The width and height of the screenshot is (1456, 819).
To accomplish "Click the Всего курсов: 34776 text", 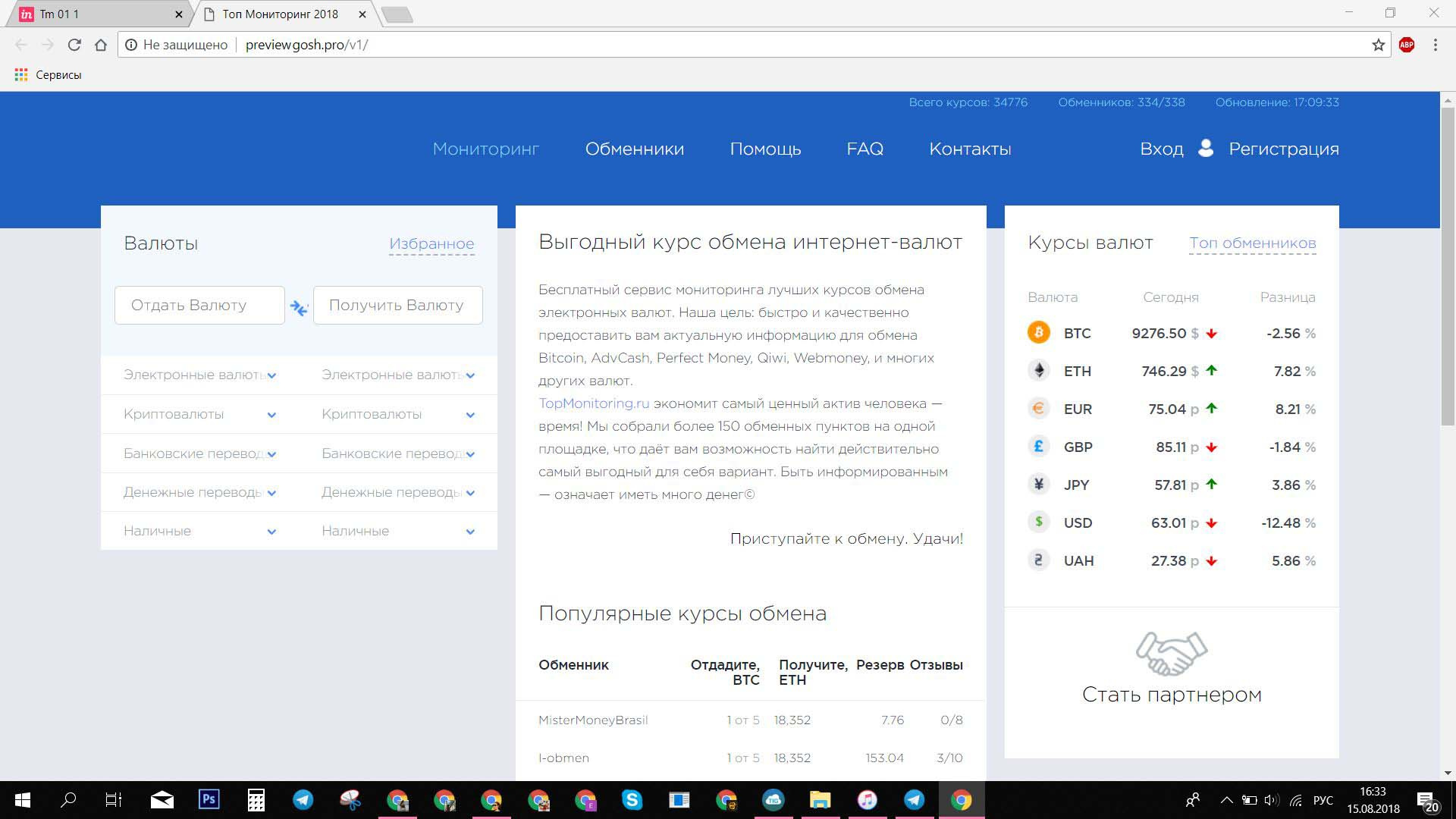I will click(968, 102).
